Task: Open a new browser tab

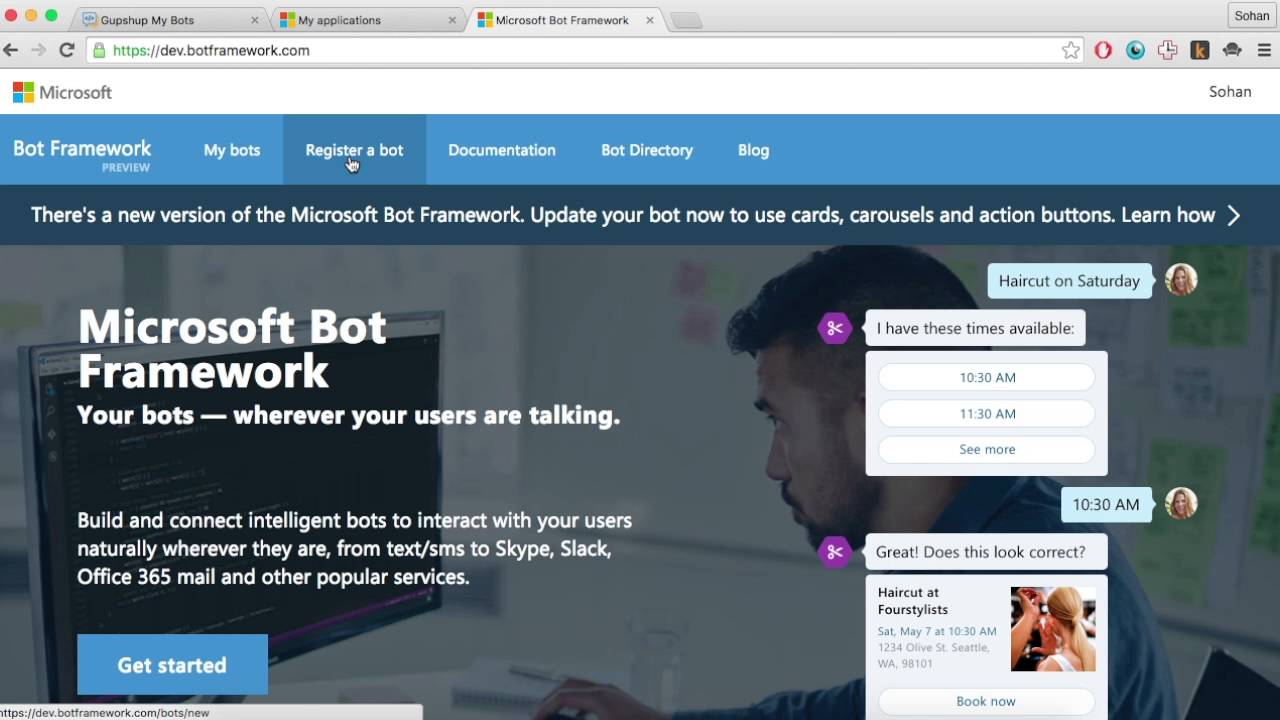Action: point(686,21)
